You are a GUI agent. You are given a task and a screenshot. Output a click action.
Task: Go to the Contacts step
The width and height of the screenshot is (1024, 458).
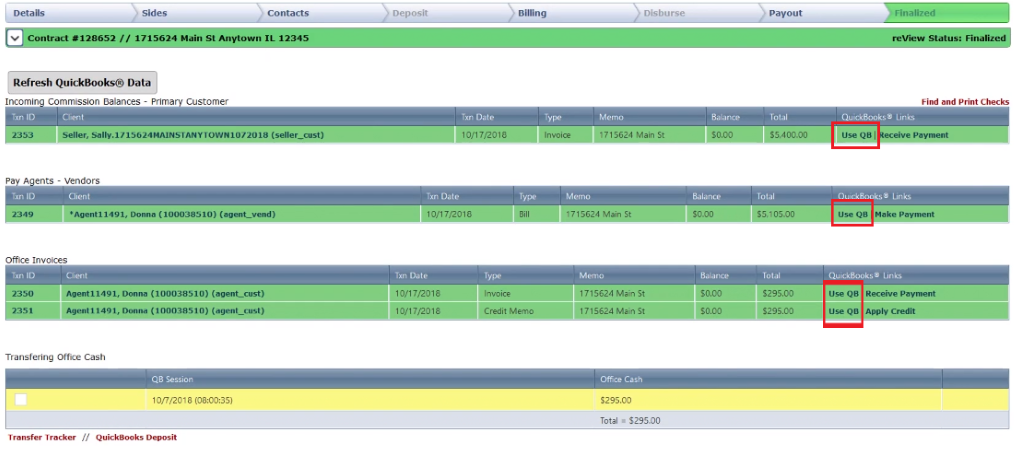[x=288, y=13]
